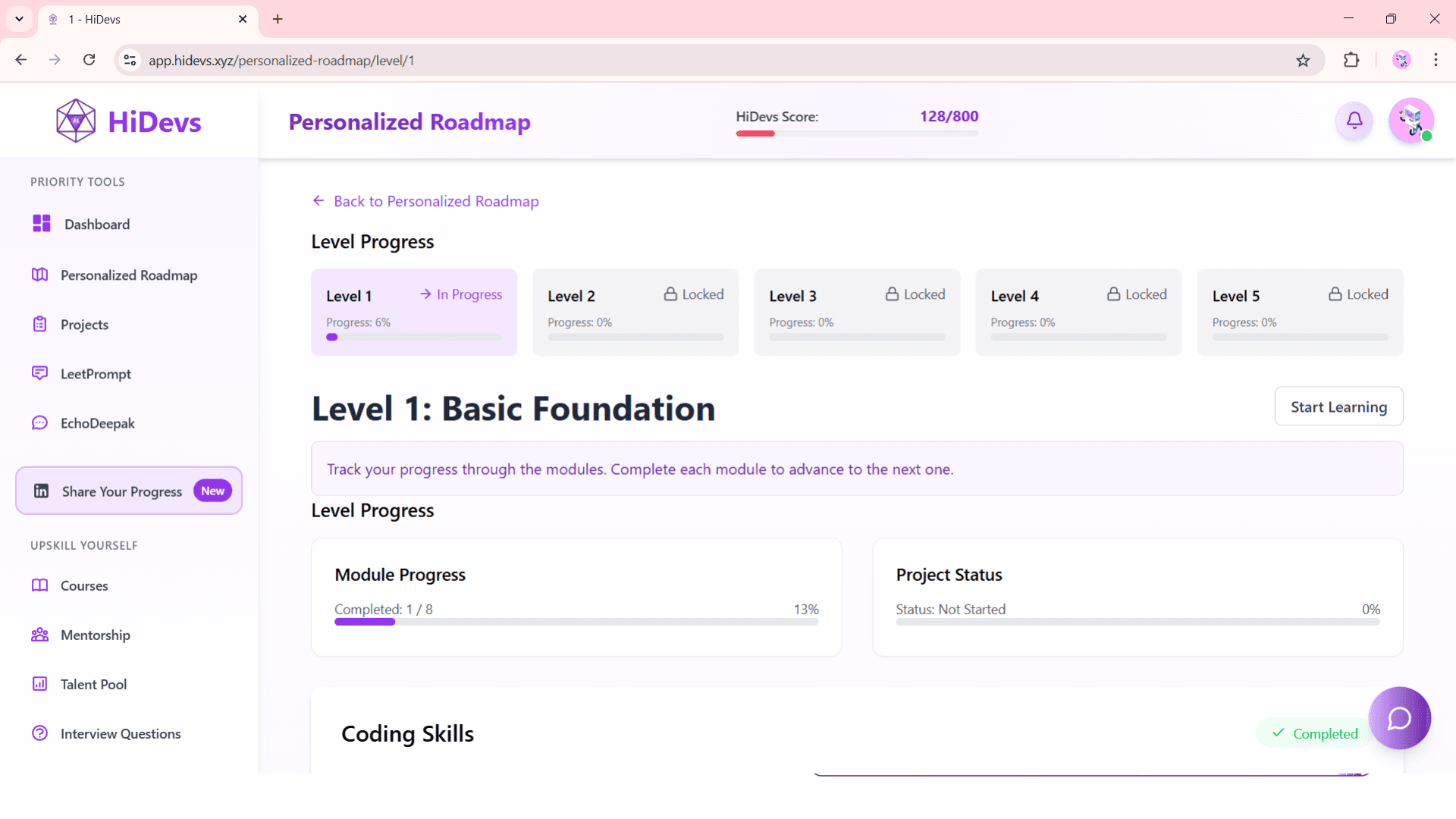The width and height of the screenshot is (1456, 819).
Task: Click the In Progress arrow on Level 1
Action: click(425, 293)
